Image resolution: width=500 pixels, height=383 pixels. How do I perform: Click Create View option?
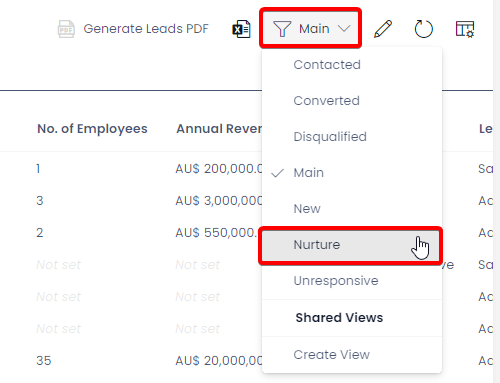tap(352, 355)
